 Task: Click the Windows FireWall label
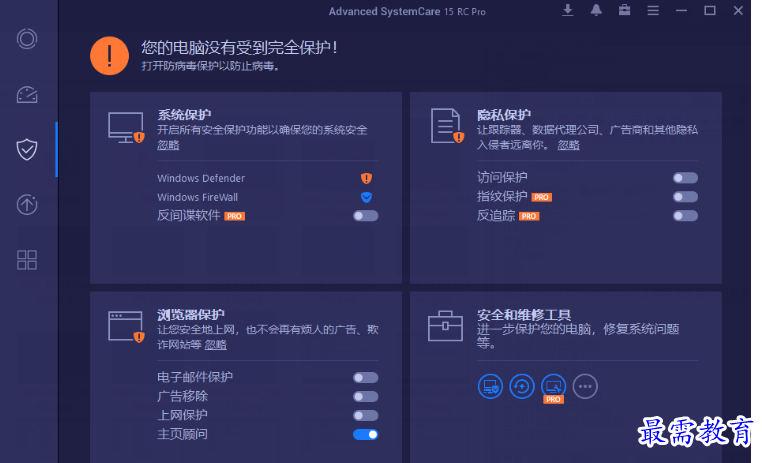point(197,197)
